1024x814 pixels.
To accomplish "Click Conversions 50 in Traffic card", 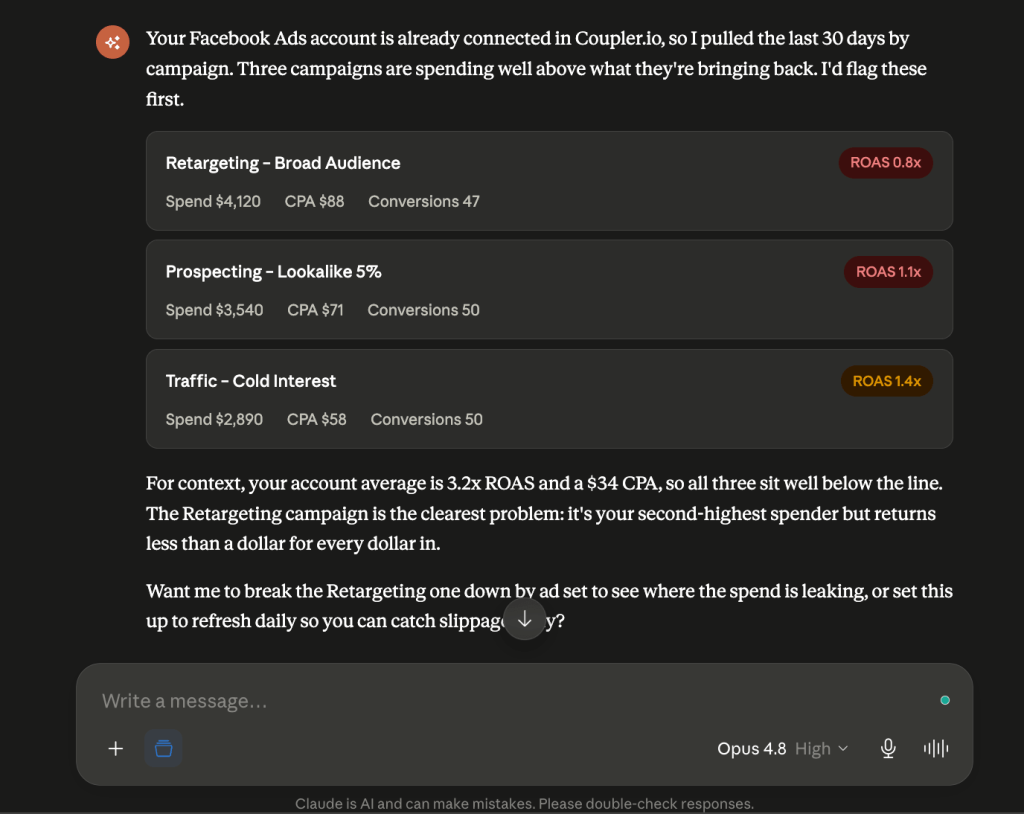I will [426, 419].
